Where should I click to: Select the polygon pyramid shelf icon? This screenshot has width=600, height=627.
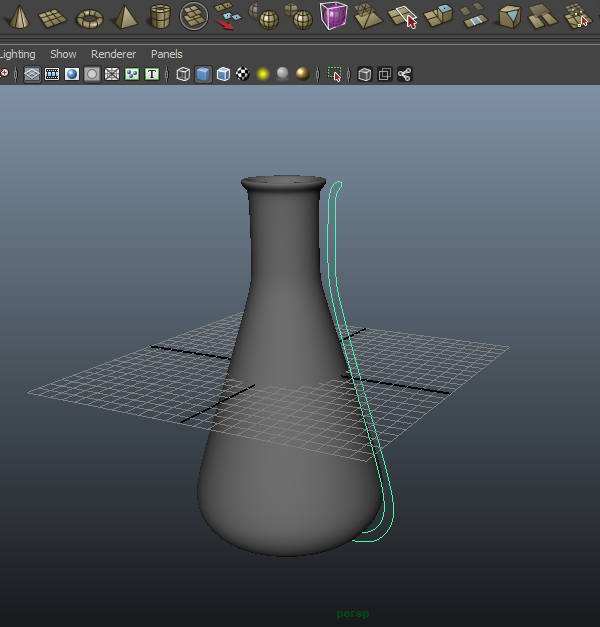(124, 16)
